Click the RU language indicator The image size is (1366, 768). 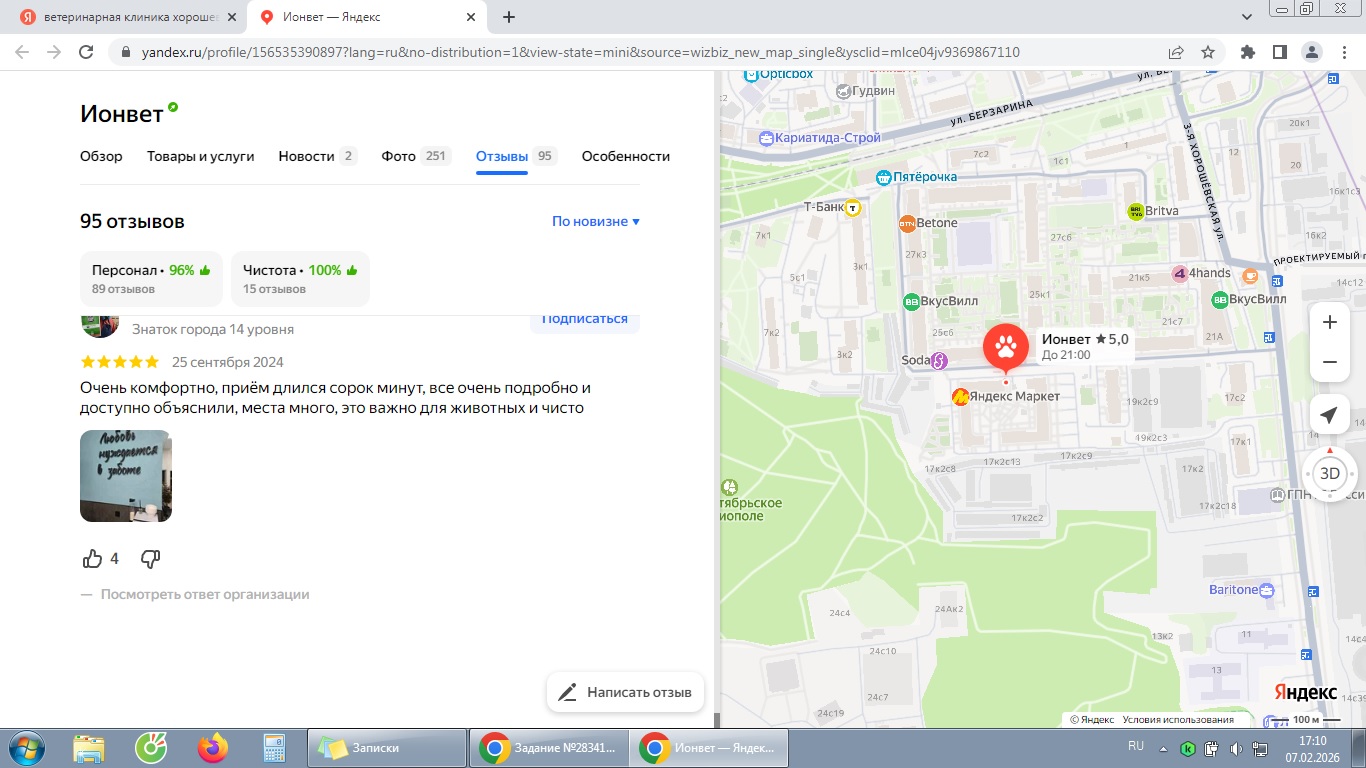click(x=1136, y=746)
